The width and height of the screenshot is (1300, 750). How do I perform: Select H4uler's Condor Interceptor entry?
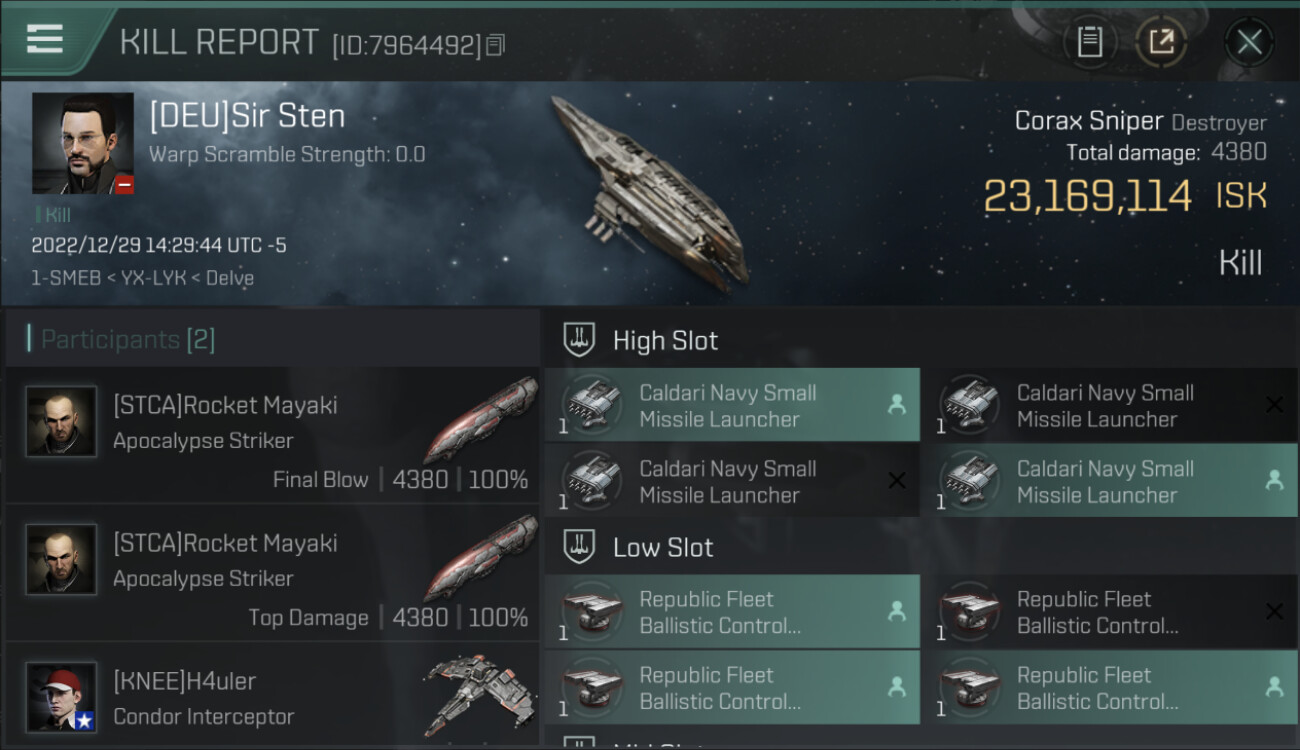[272, 698]
